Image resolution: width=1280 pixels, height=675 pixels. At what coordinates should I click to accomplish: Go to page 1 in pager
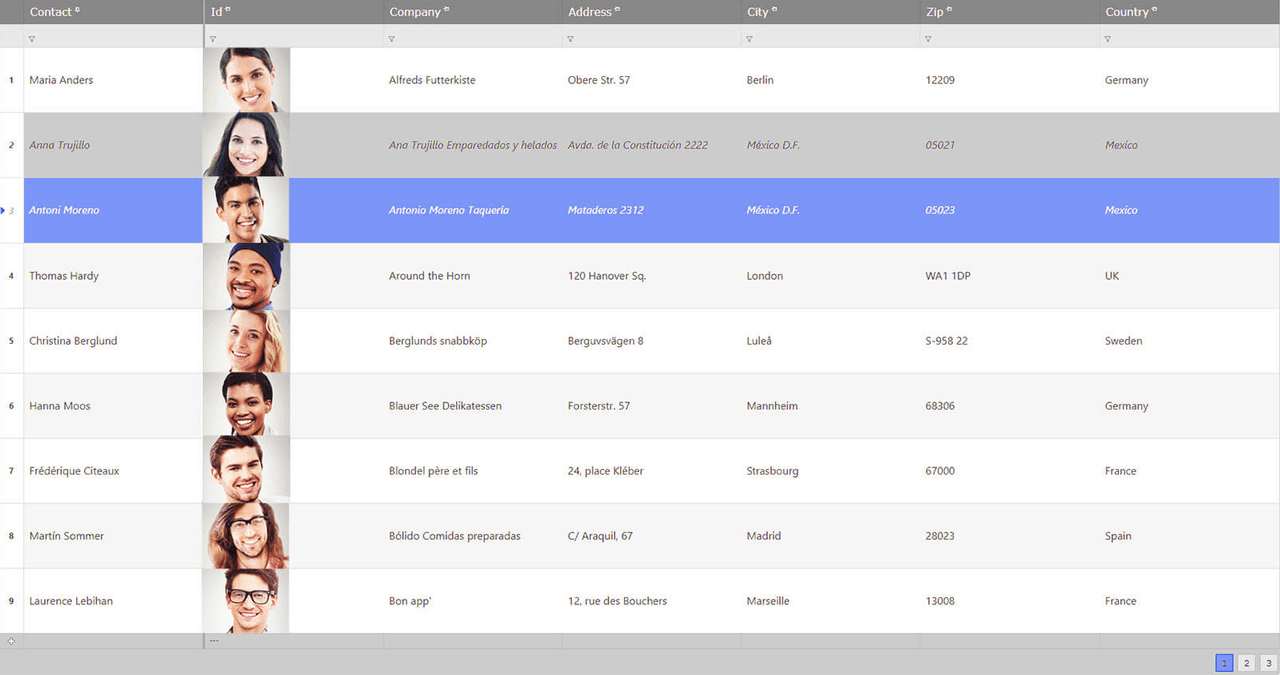click(1224, 663)
